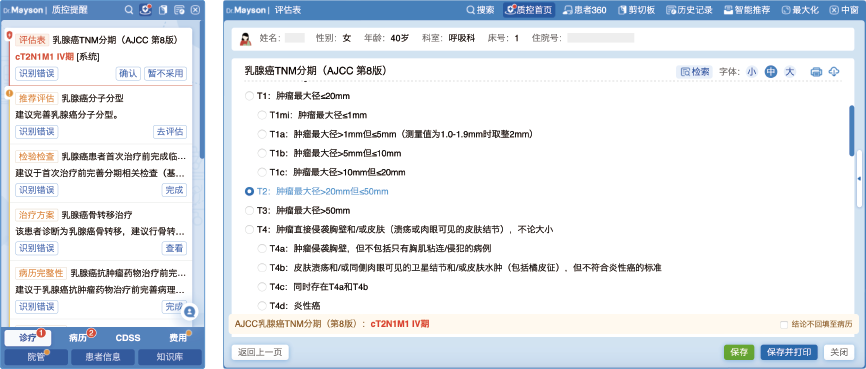Open the floating user avatar icon in left panel
The height and width of the screenshot is (369, 866).
(x=190, y=312)
